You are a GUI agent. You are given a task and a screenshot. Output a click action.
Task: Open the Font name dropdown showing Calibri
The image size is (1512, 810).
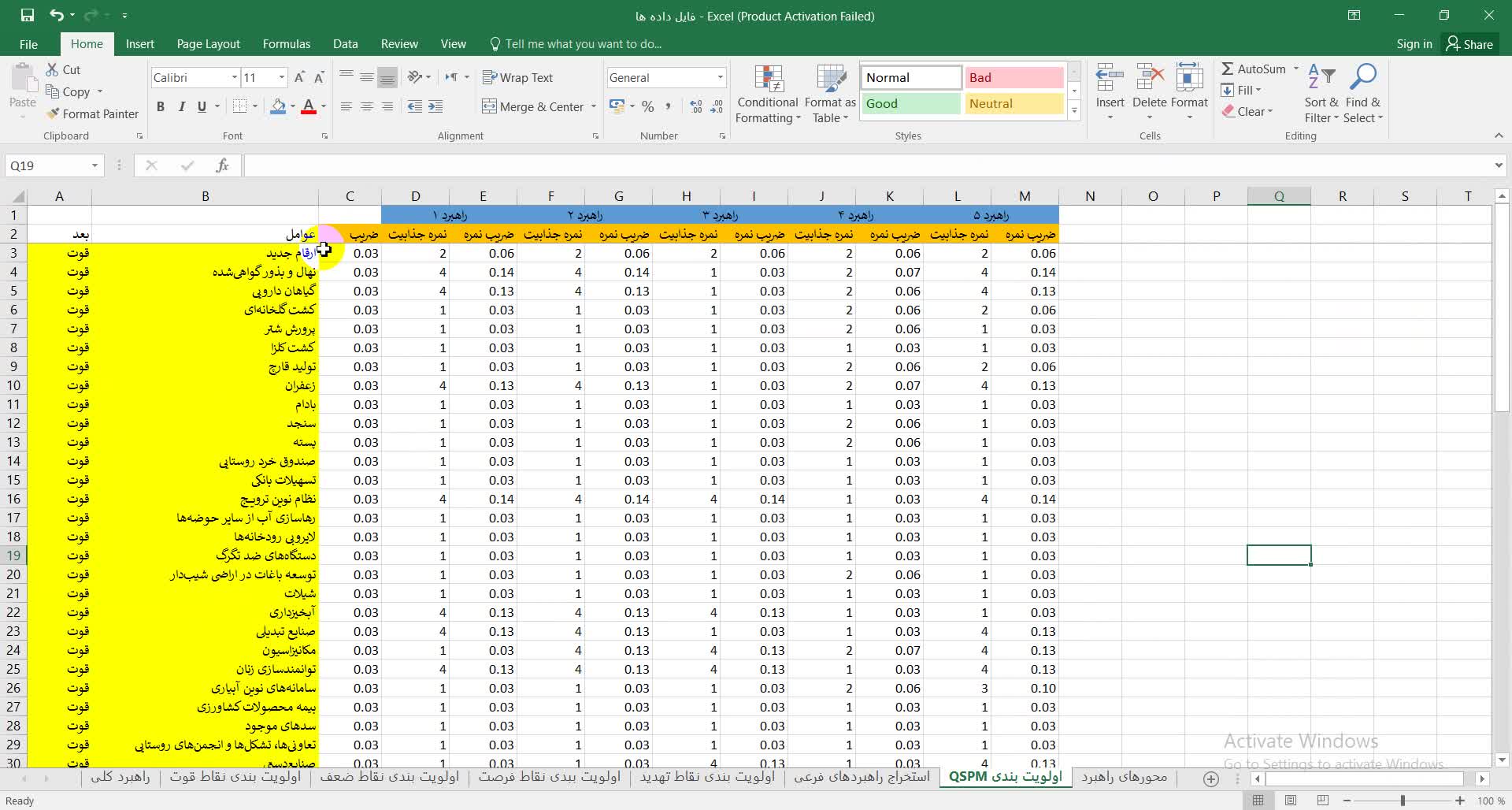coord(234,77)
